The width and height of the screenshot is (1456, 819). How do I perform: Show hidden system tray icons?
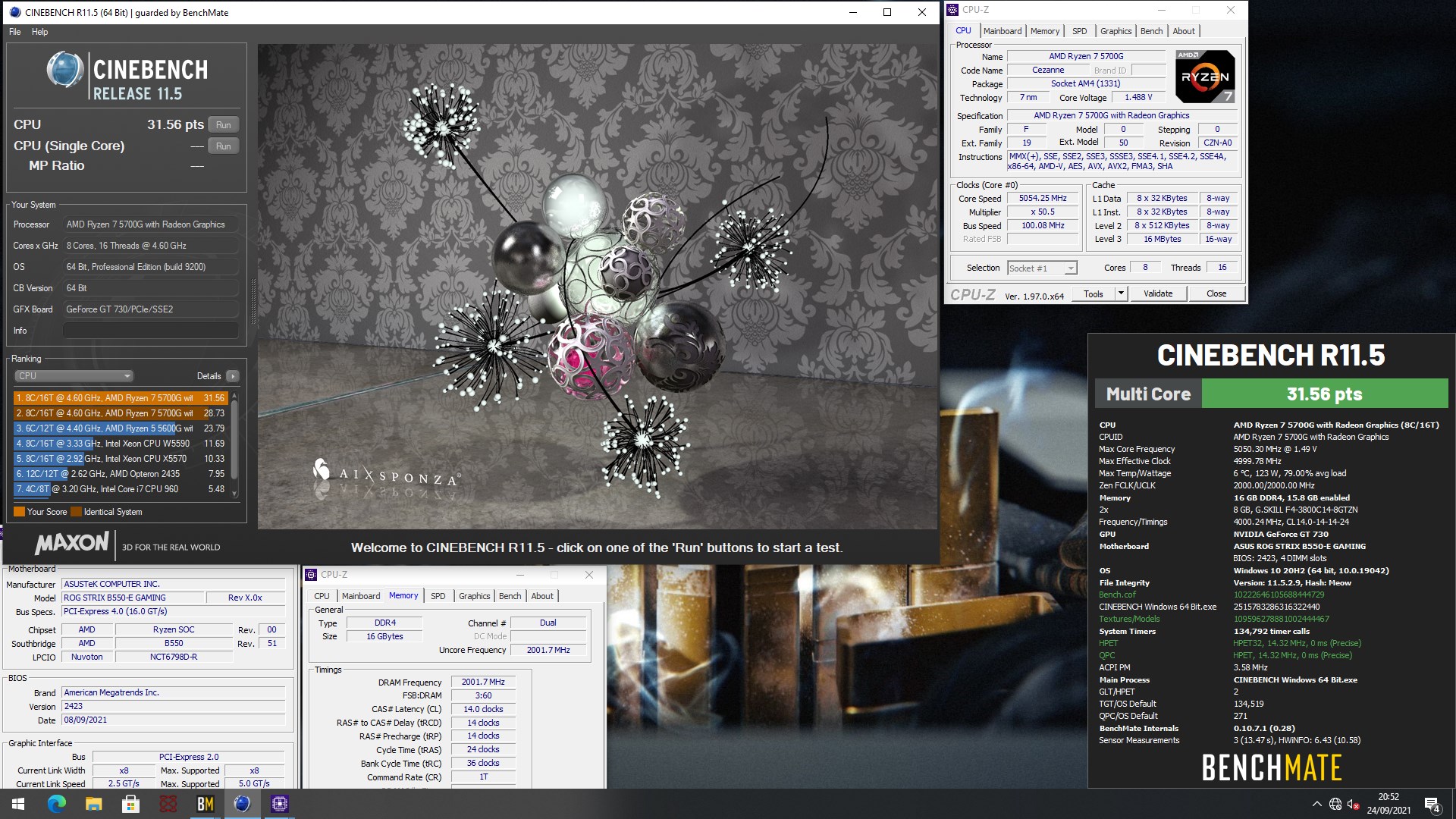(x=1316, y=804)
